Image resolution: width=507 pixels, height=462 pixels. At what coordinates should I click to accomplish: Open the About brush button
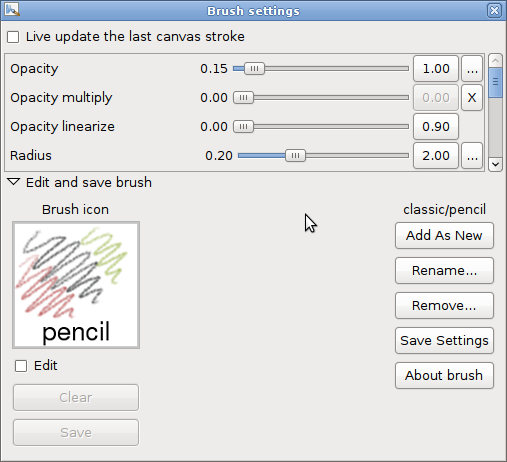[x=444, y=376]
